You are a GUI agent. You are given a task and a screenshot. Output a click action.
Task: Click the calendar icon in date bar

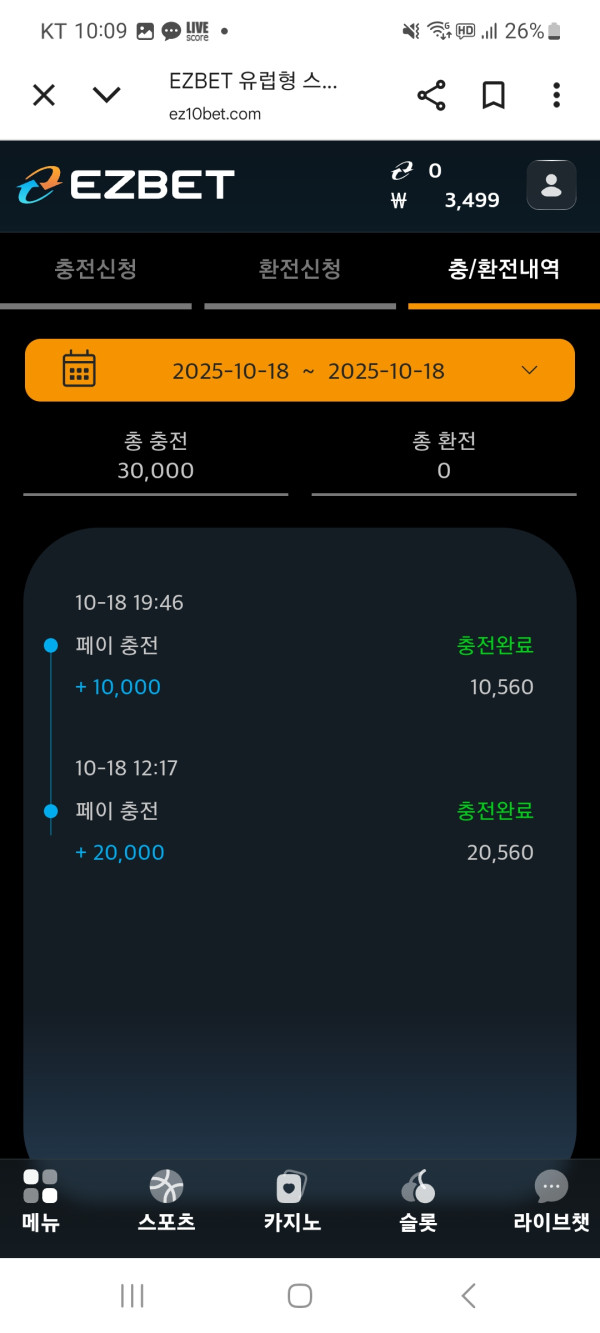pyautogui.click(x=79, y=369)
